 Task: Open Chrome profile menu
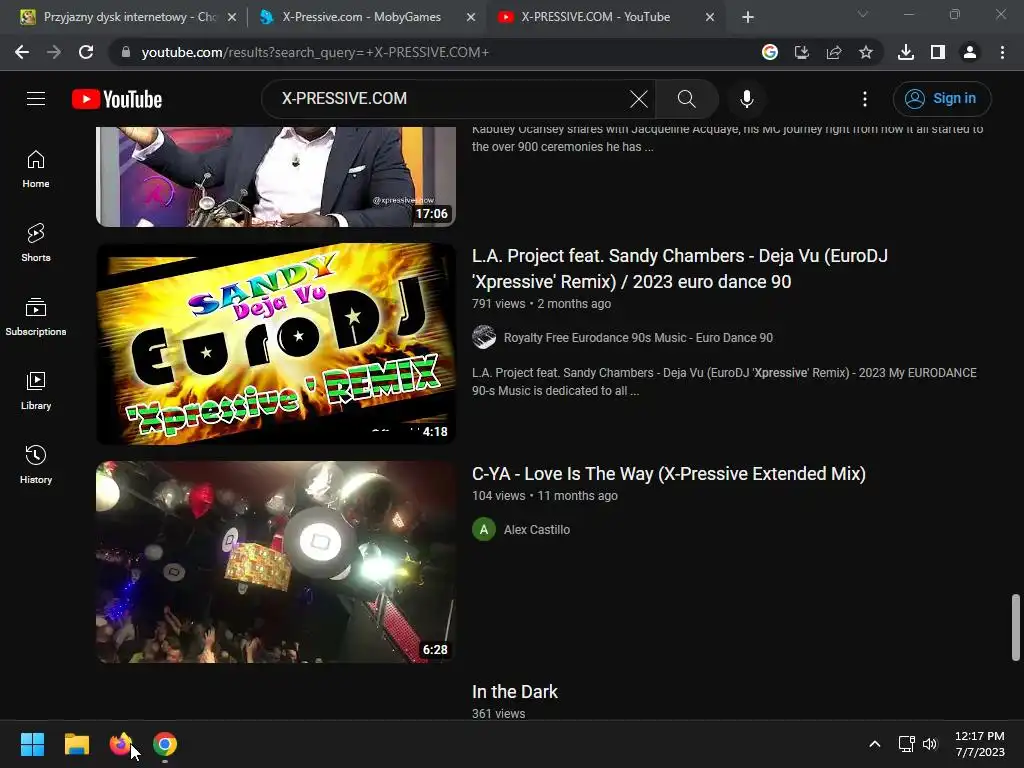pos(970,52)
